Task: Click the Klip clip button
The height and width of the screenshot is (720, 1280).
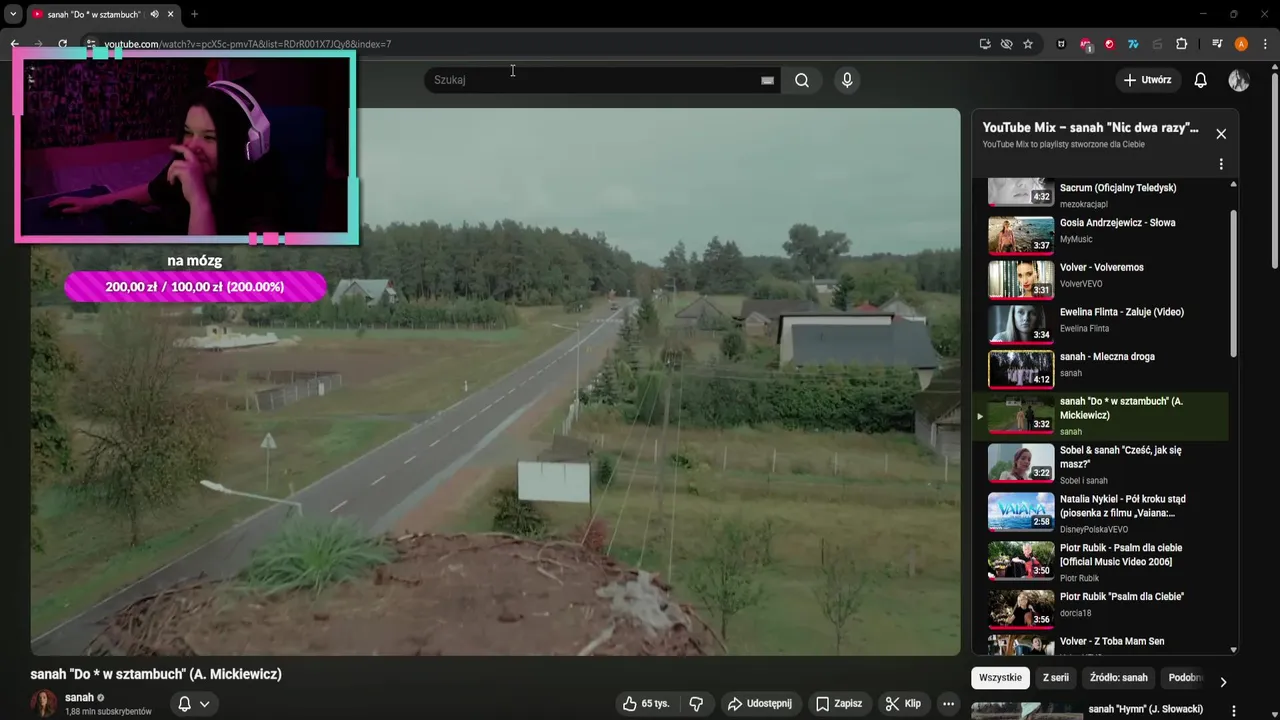Action: pos(903,704)
